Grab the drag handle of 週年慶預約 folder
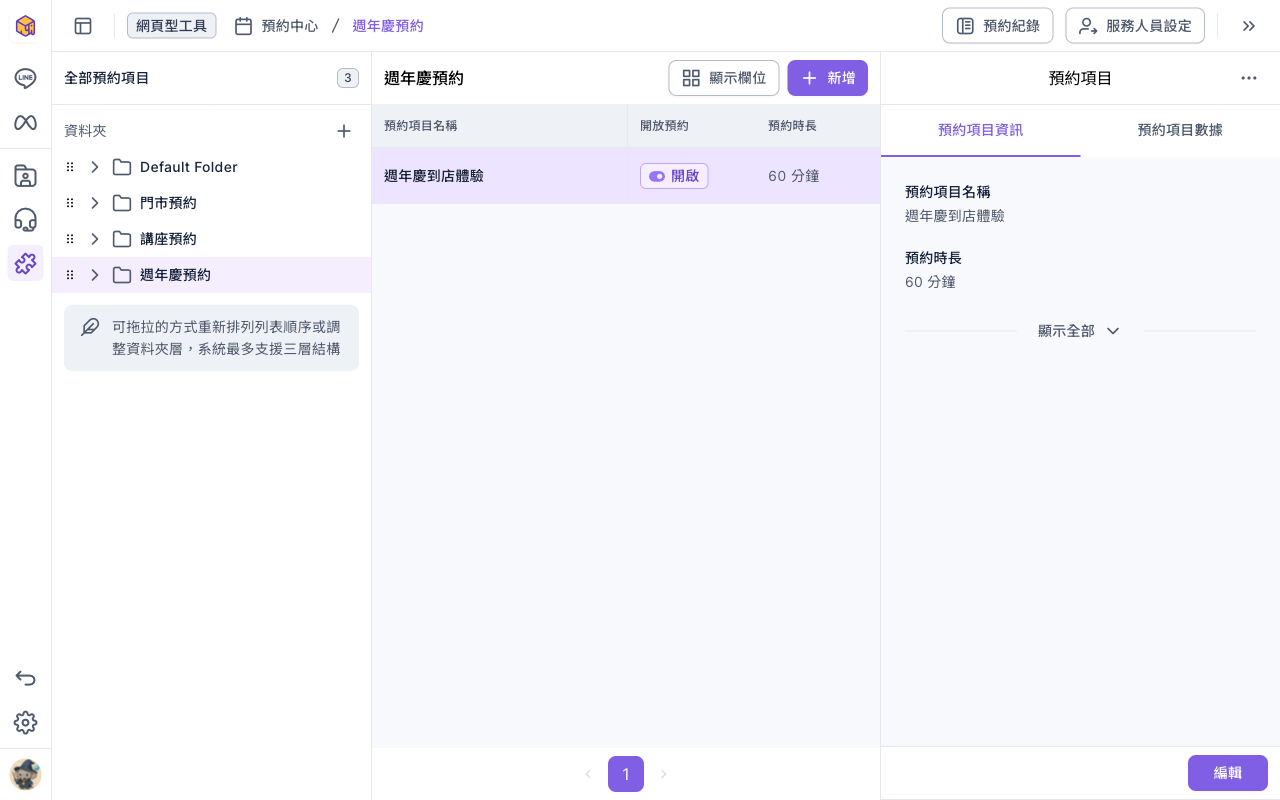This screenshot has height=800, width=1280. (x=70, y=275)
